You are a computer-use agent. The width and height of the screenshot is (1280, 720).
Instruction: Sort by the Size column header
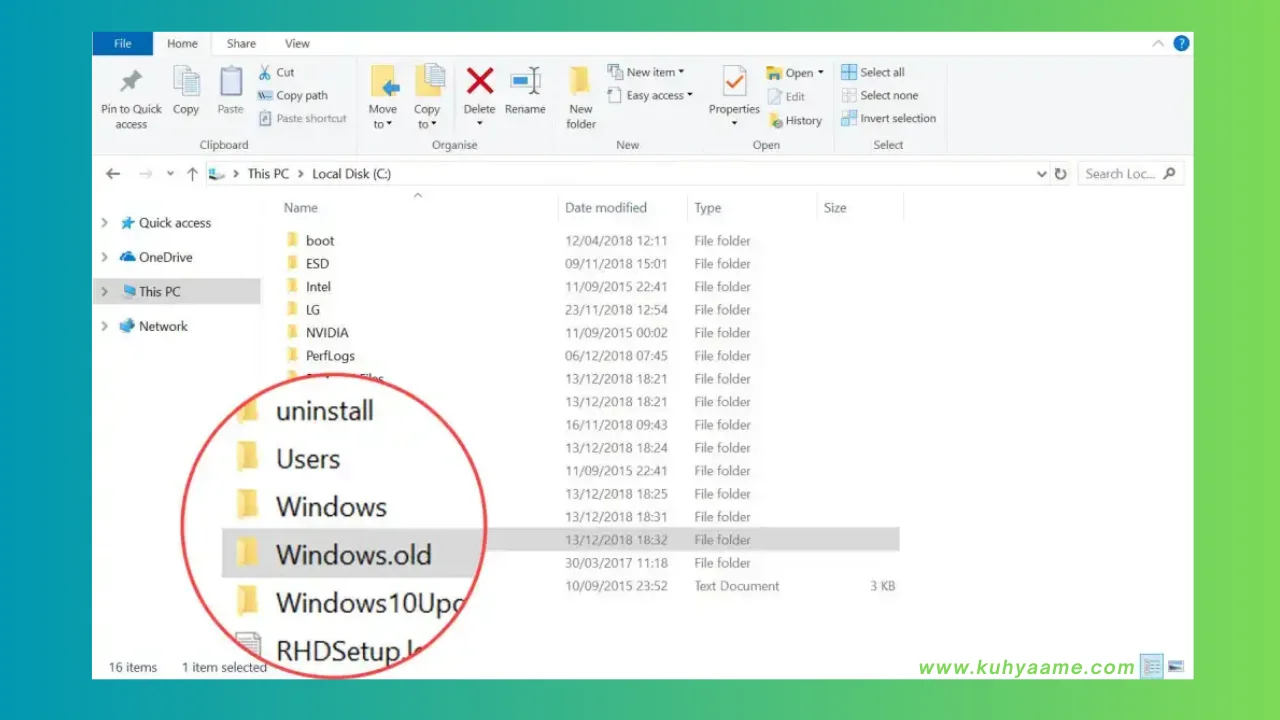(x=835, y=208)
